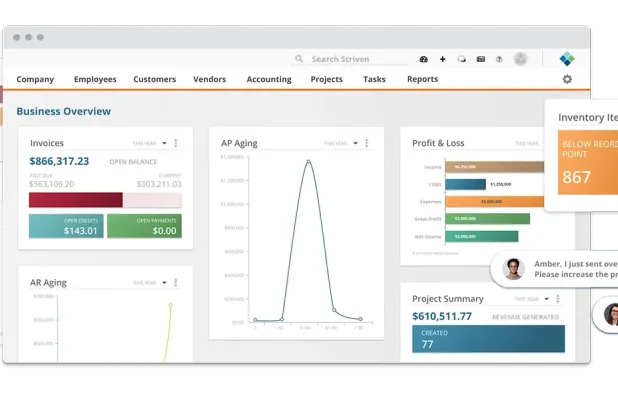Click the COGS blue bar
This screenshot has height=394, width=618.
coord(465,184)
